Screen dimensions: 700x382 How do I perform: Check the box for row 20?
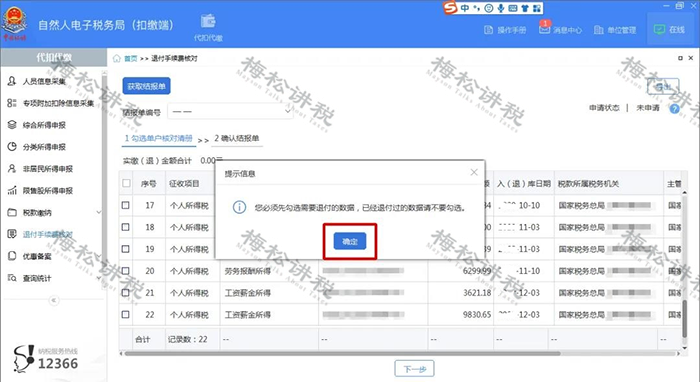(x=126, y=271)
